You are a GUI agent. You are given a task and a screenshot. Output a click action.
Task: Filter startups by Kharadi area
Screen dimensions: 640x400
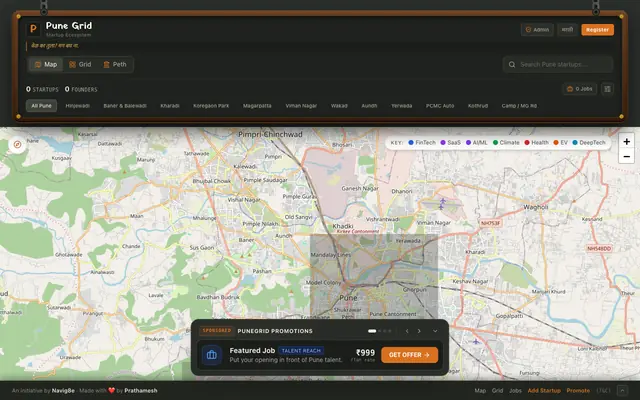pyautogui.click(x=170, y=106)
